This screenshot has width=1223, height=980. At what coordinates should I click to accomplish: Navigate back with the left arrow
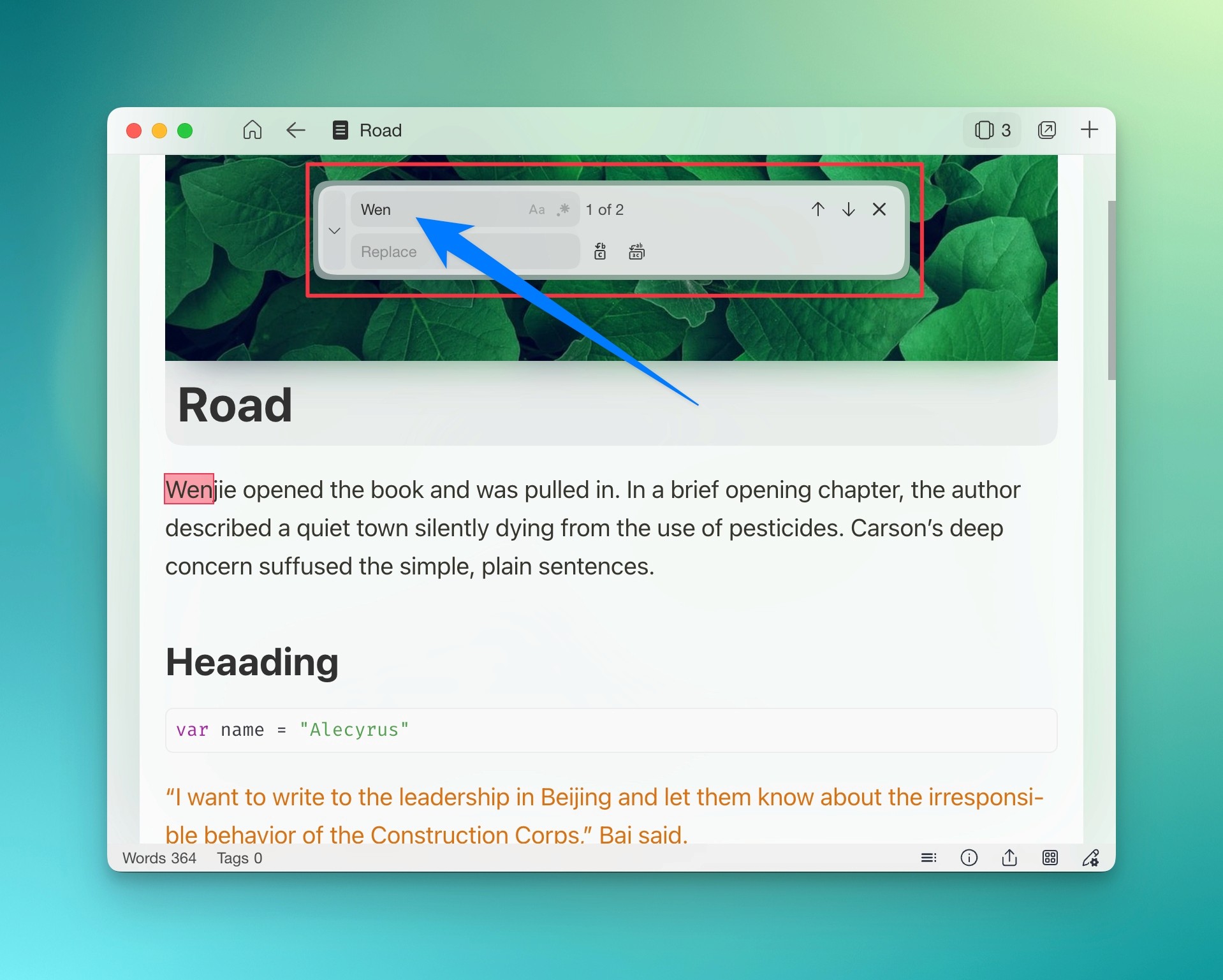[295, 130]
